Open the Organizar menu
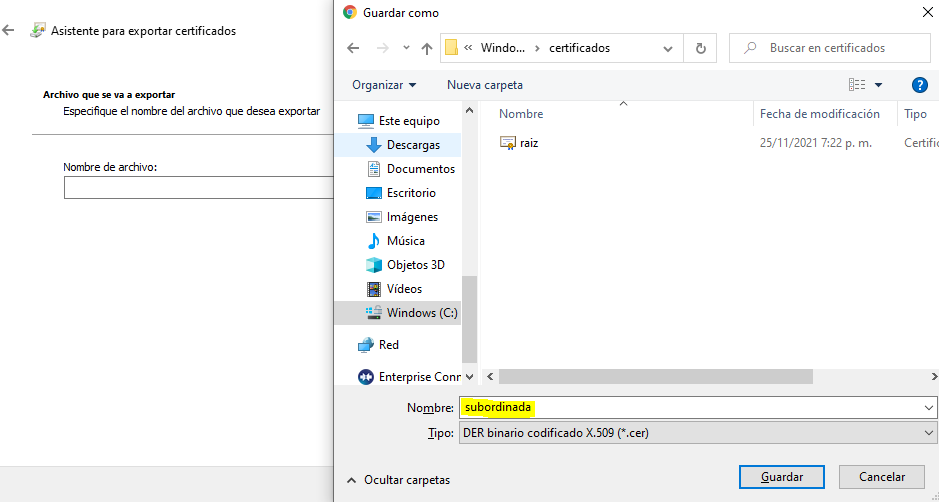Image resolution: width=939 pixels, height=502 pixels. [384, 85]
